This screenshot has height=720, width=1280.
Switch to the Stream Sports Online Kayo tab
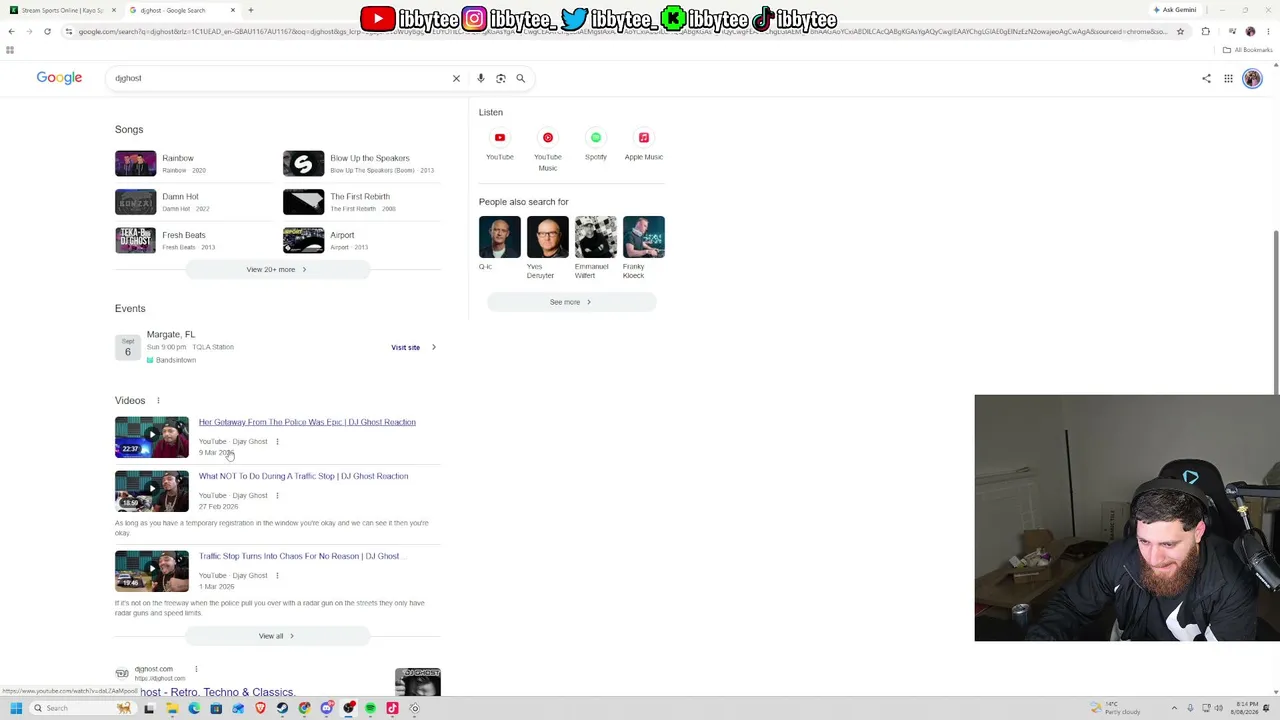(x=60, y=10)
